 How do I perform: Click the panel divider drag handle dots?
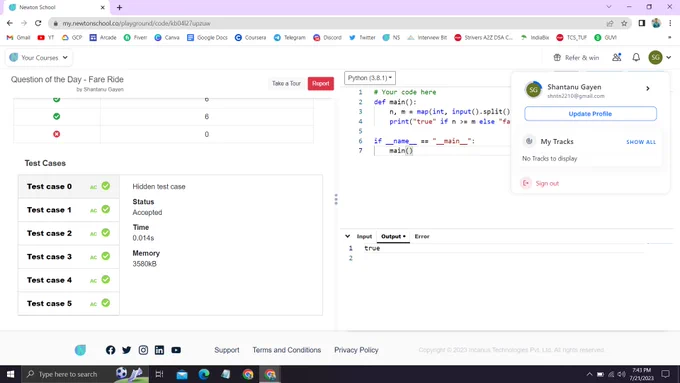pos(336,200)
